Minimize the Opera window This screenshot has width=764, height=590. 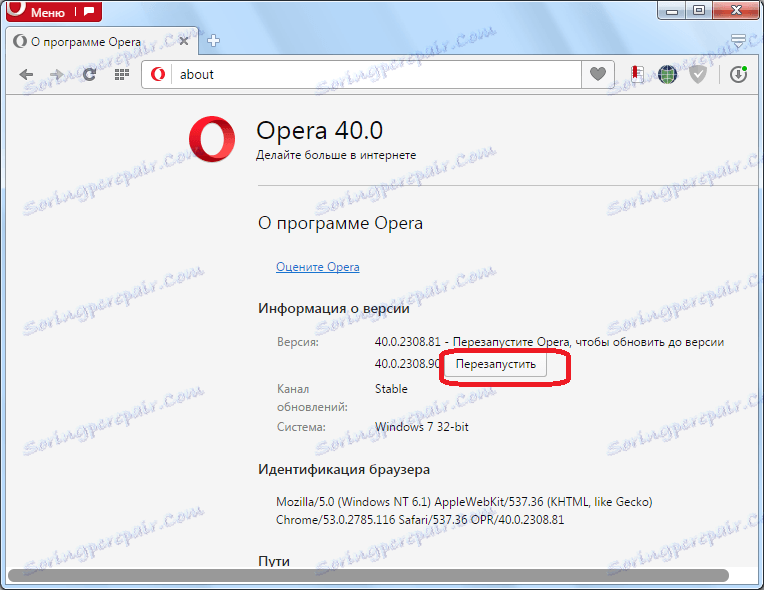(672, 10)
